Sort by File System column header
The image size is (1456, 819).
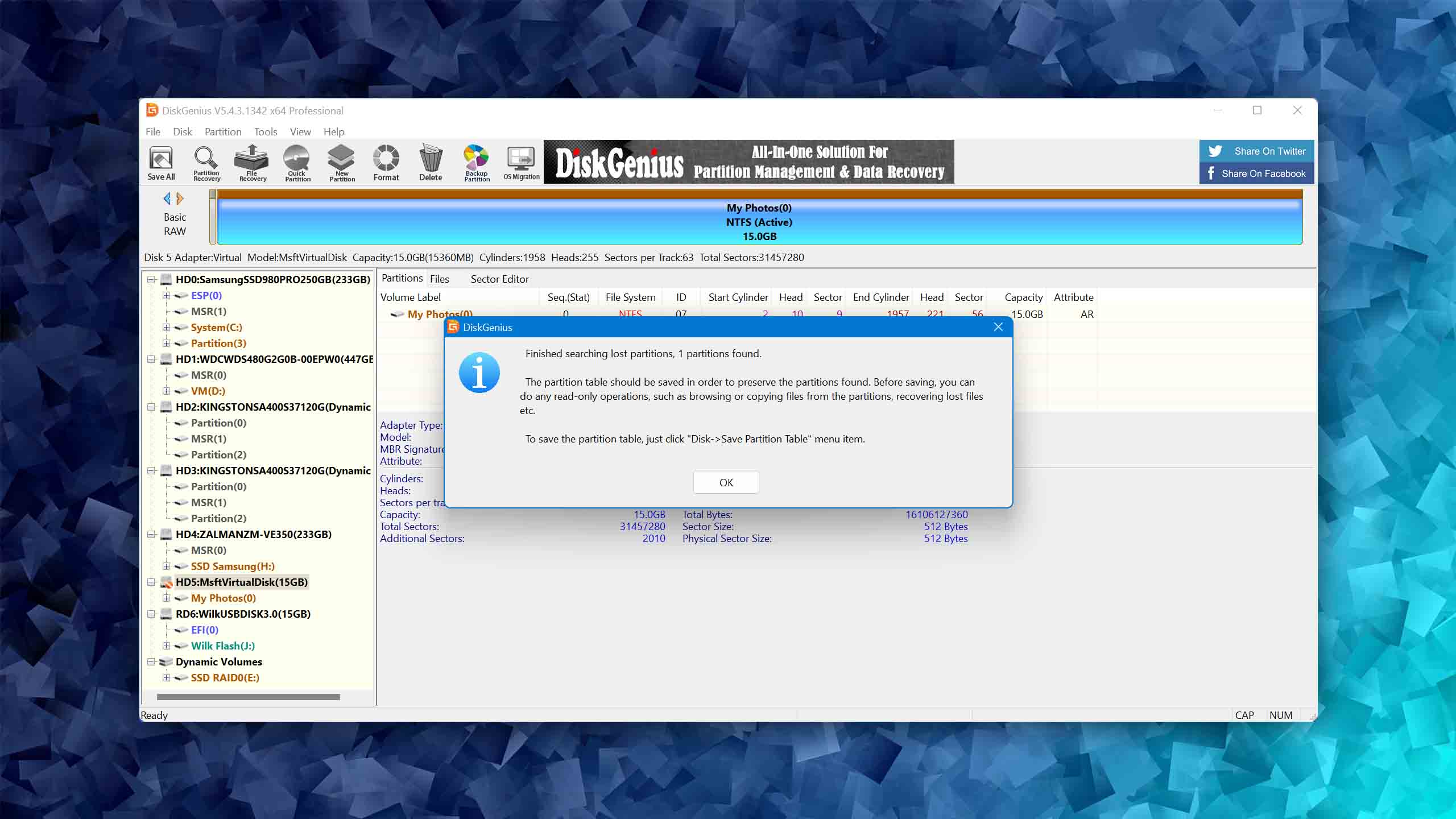coord(630,297)
